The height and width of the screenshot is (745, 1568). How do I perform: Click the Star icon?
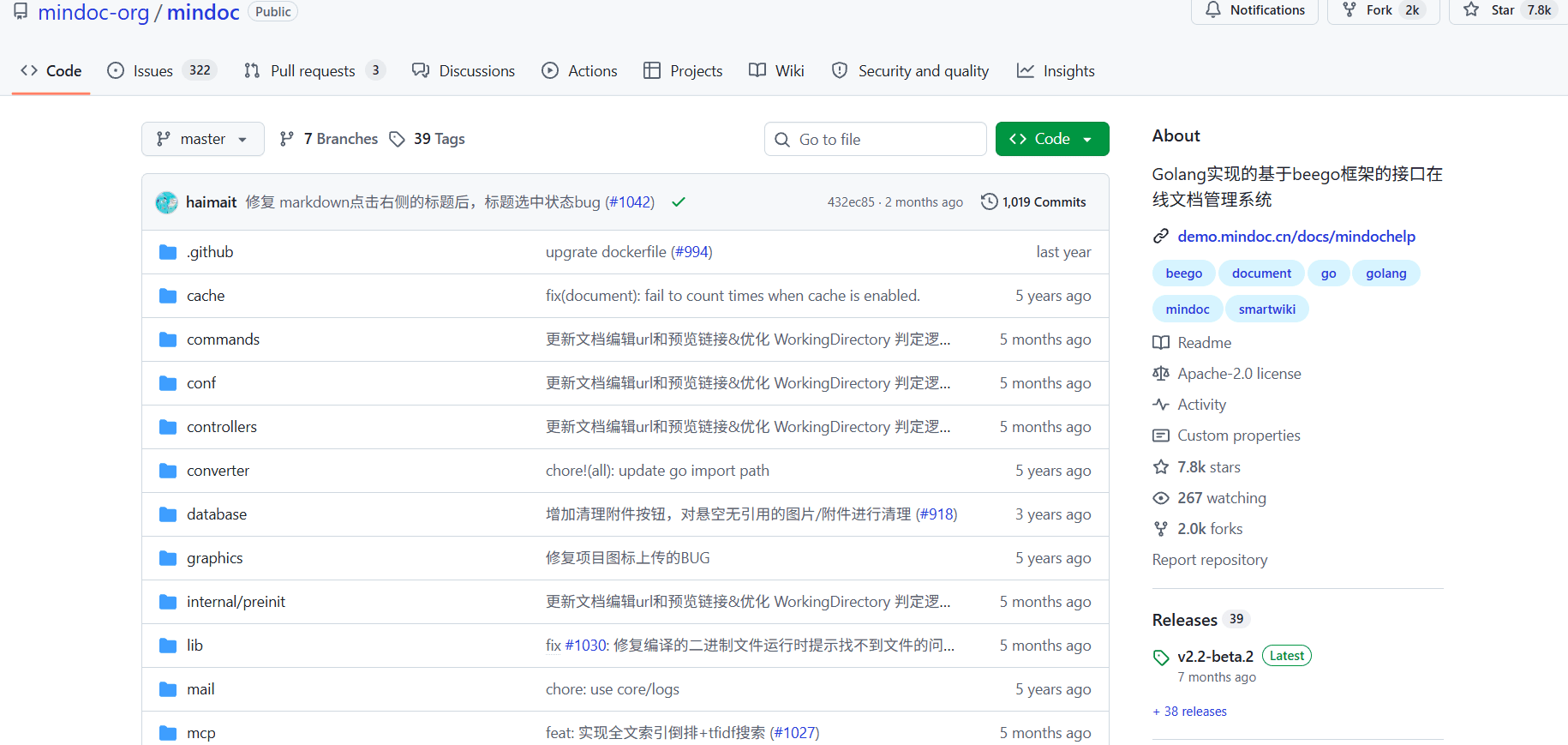click(1471, 10)
